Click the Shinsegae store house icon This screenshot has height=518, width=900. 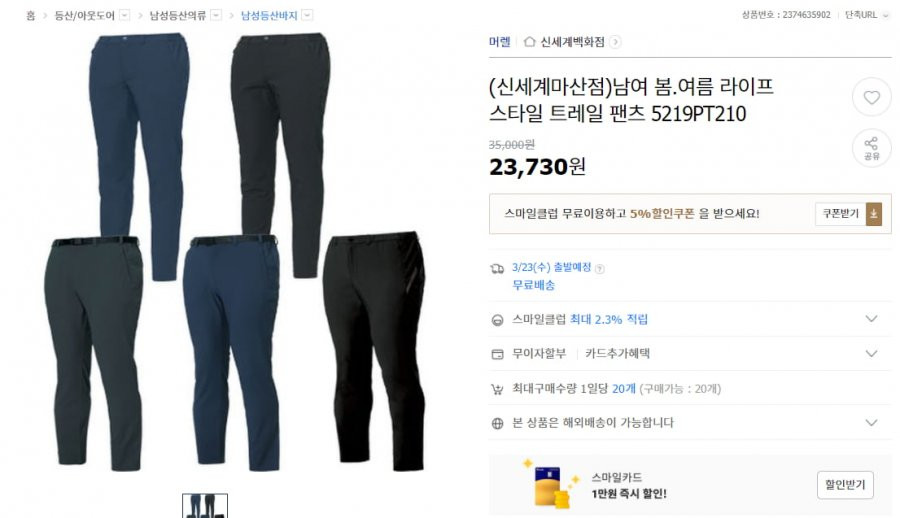coord(529,42)
